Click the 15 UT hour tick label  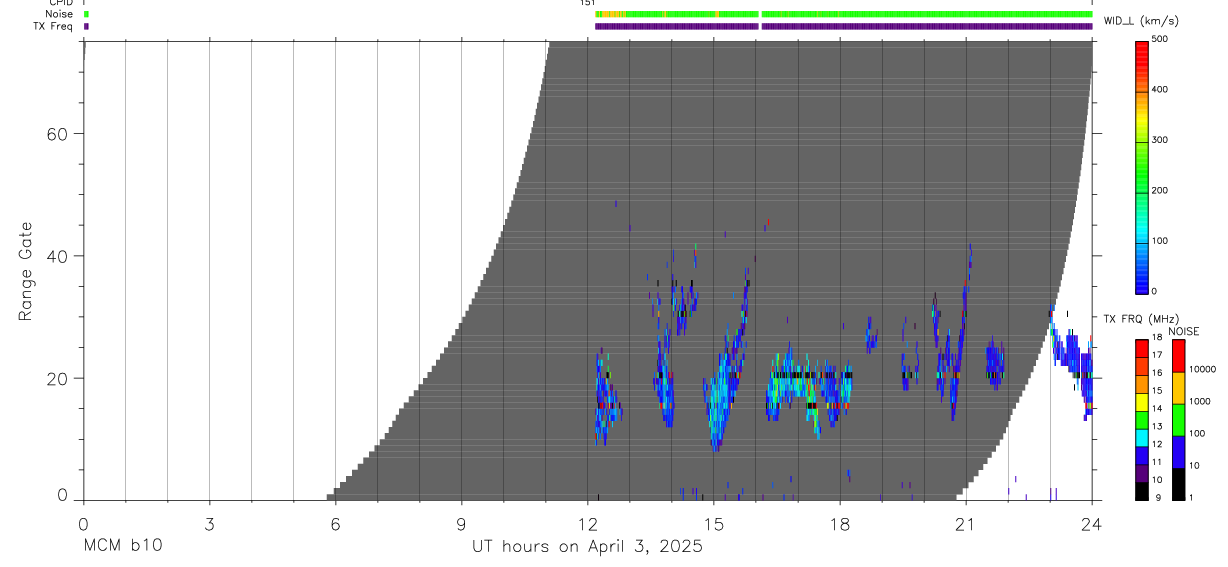713,523
